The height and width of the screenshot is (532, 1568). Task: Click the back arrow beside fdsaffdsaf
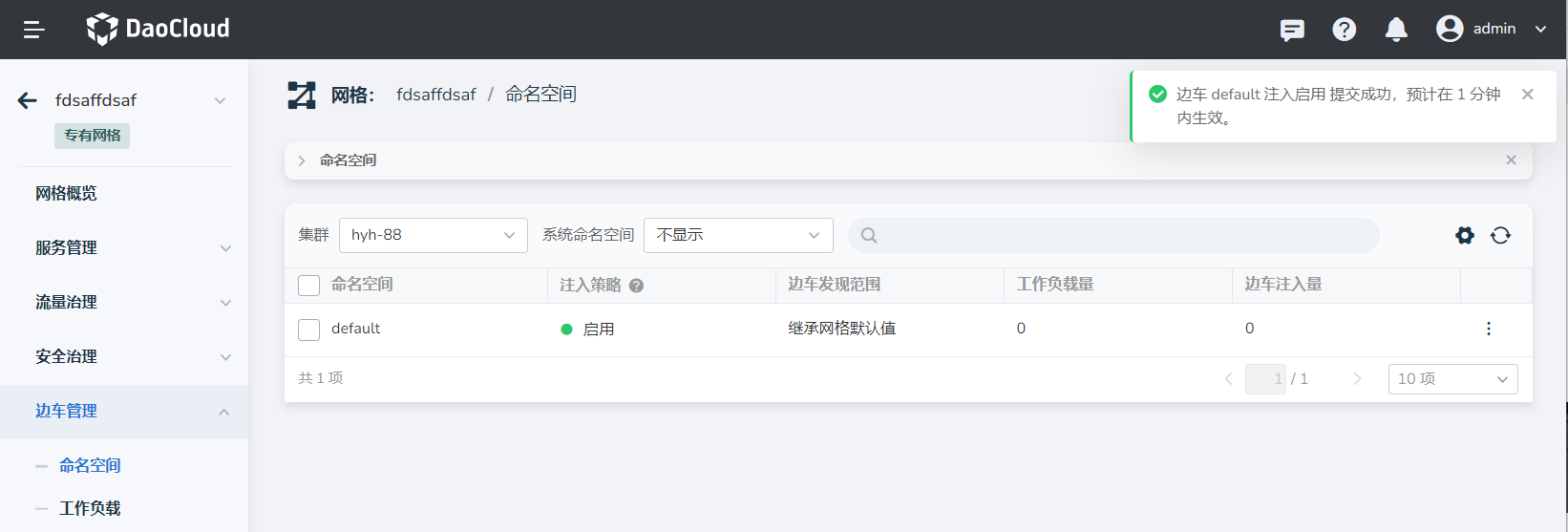(28, 100)
